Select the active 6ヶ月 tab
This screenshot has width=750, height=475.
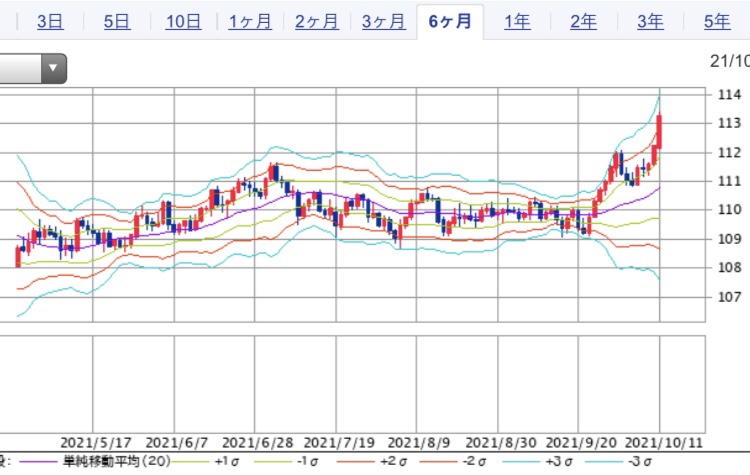click(x=450, y=22)
